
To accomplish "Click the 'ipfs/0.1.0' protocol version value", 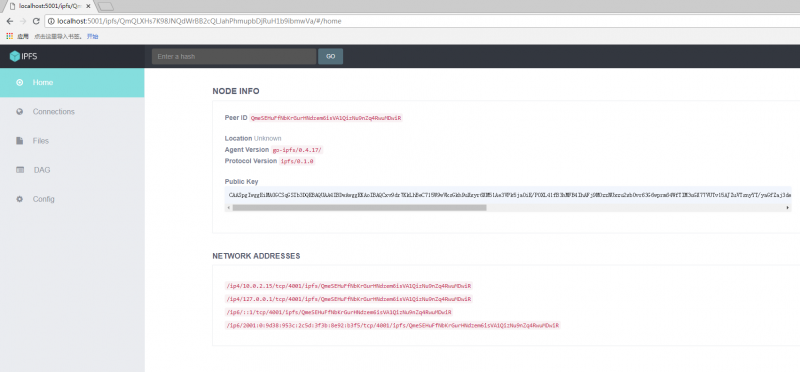I will coord(297,161).
